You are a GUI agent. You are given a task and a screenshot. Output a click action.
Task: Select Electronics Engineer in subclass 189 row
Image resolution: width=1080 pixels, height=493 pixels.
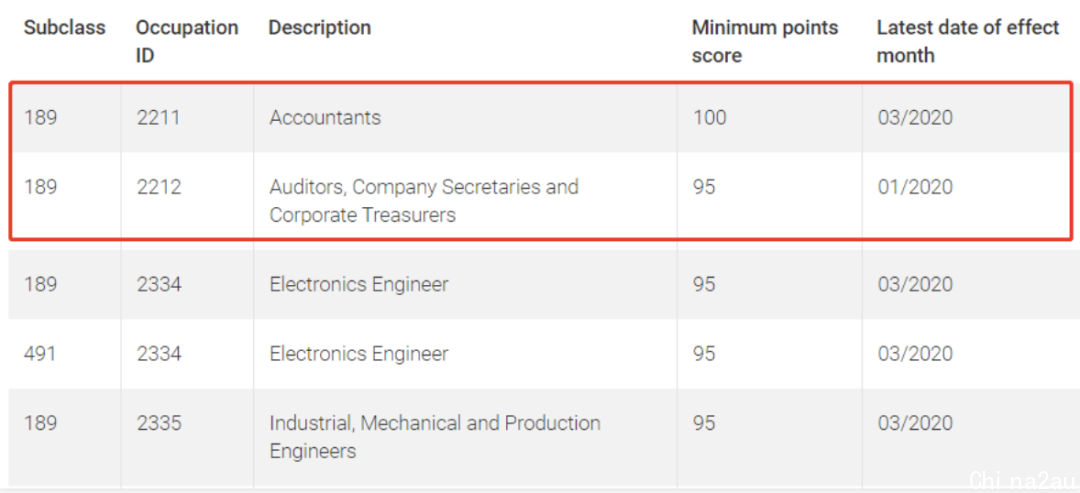pos(359,284)
